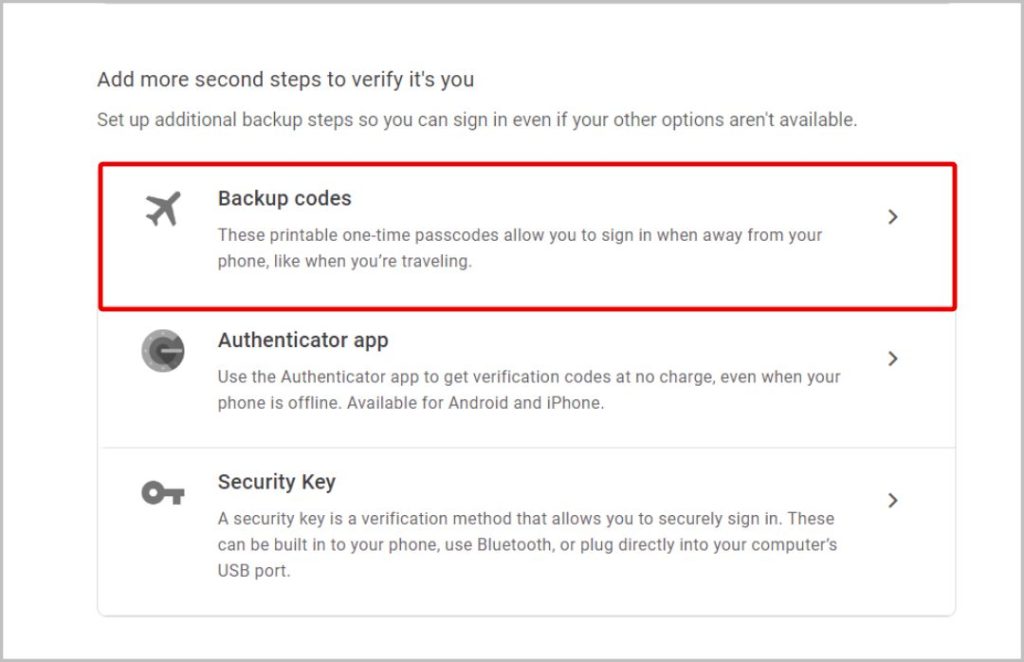Select the Security Key heading
Viewport: 1024px width, 662px height.
pos(277,482)
